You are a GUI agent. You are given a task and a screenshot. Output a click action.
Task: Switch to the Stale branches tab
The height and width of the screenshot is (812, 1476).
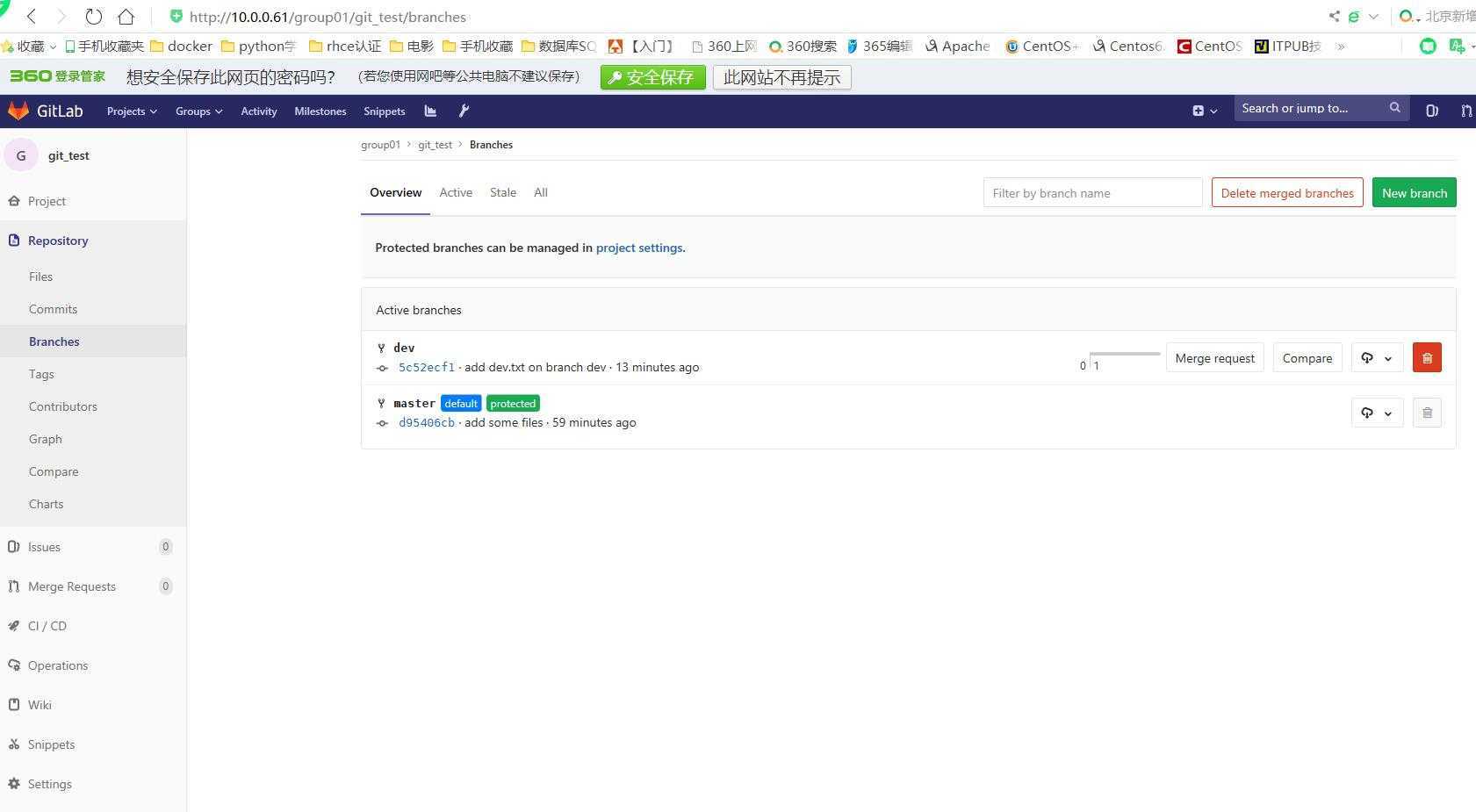click(503, 192)
